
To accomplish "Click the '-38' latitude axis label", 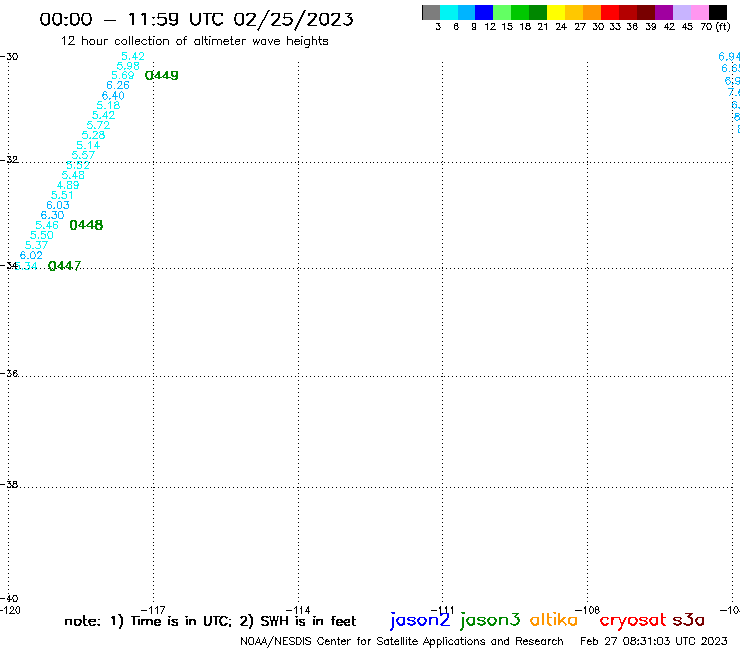I will (9, 484).
